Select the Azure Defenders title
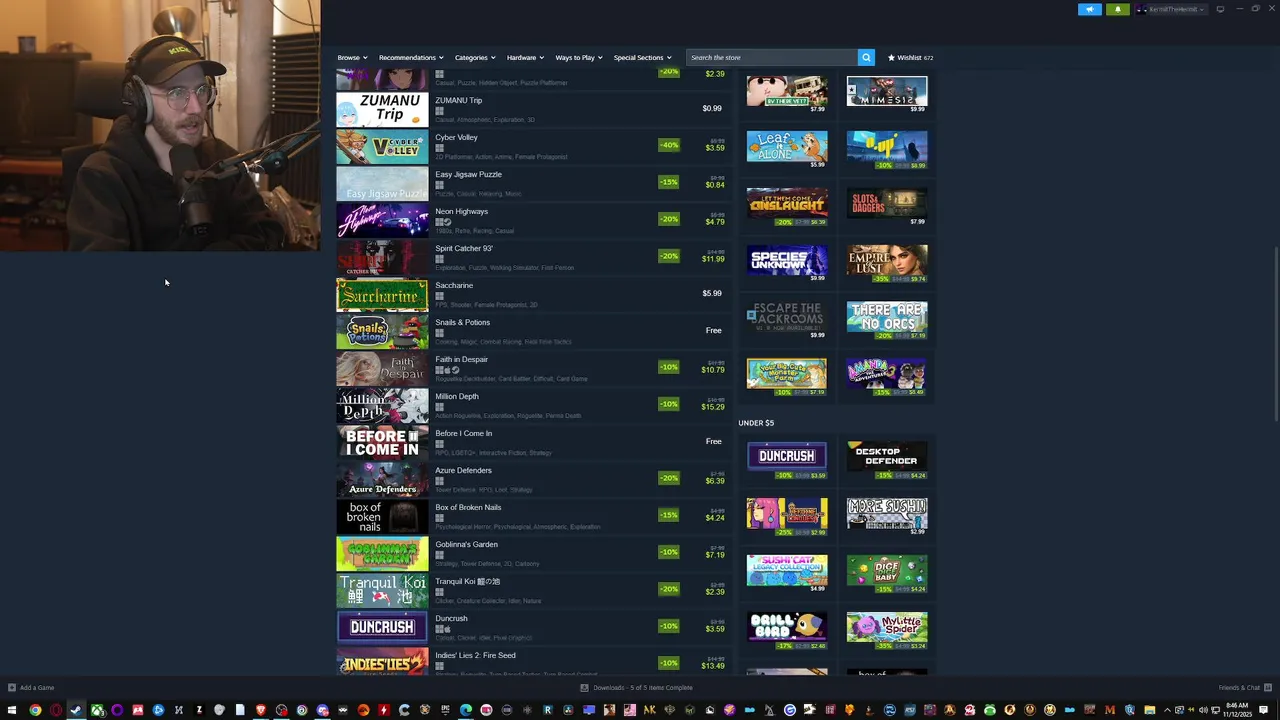The image size is (1280, 720). [x=463, y=470]
